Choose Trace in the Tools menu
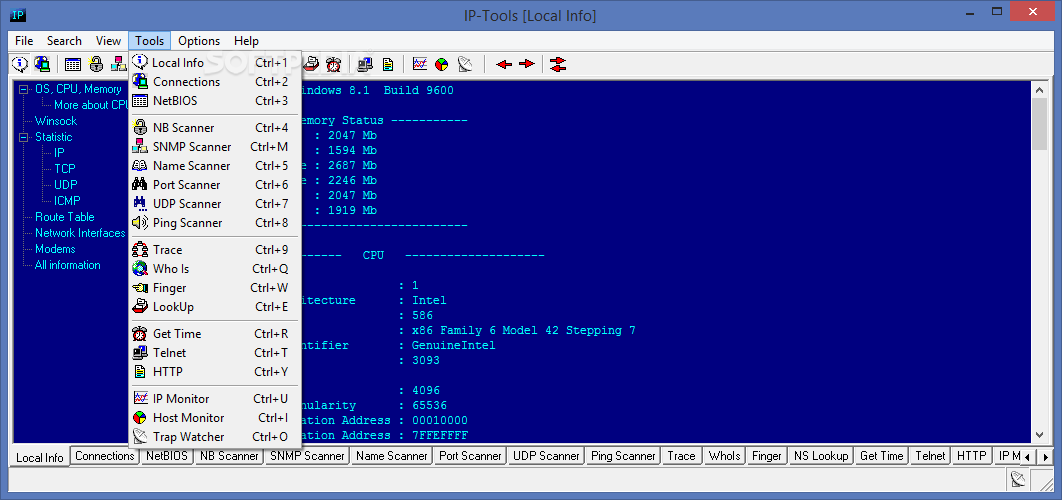This screenshot has width=1062, height=500. coord(215,249)
